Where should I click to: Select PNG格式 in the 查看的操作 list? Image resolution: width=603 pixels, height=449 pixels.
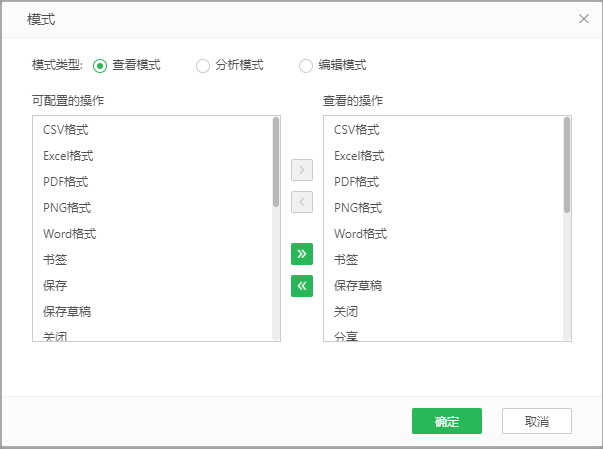[x=357, y=208]
